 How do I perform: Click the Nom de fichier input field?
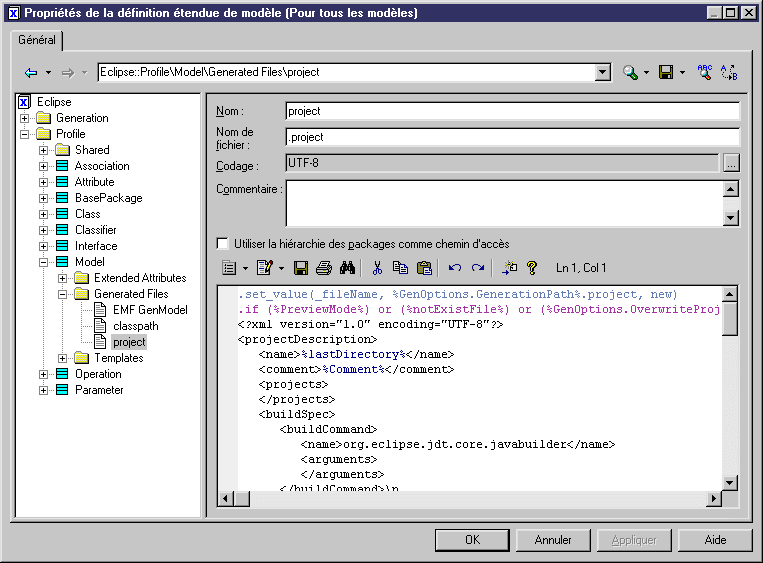512,137
